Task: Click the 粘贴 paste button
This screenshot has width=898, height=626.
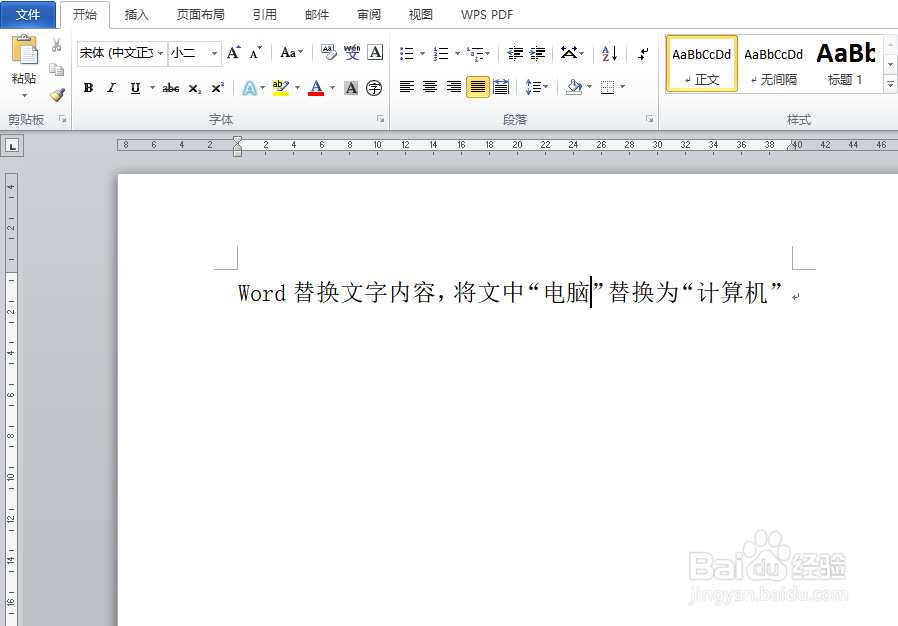Action: pyautogui.click(x=24, y=60)
